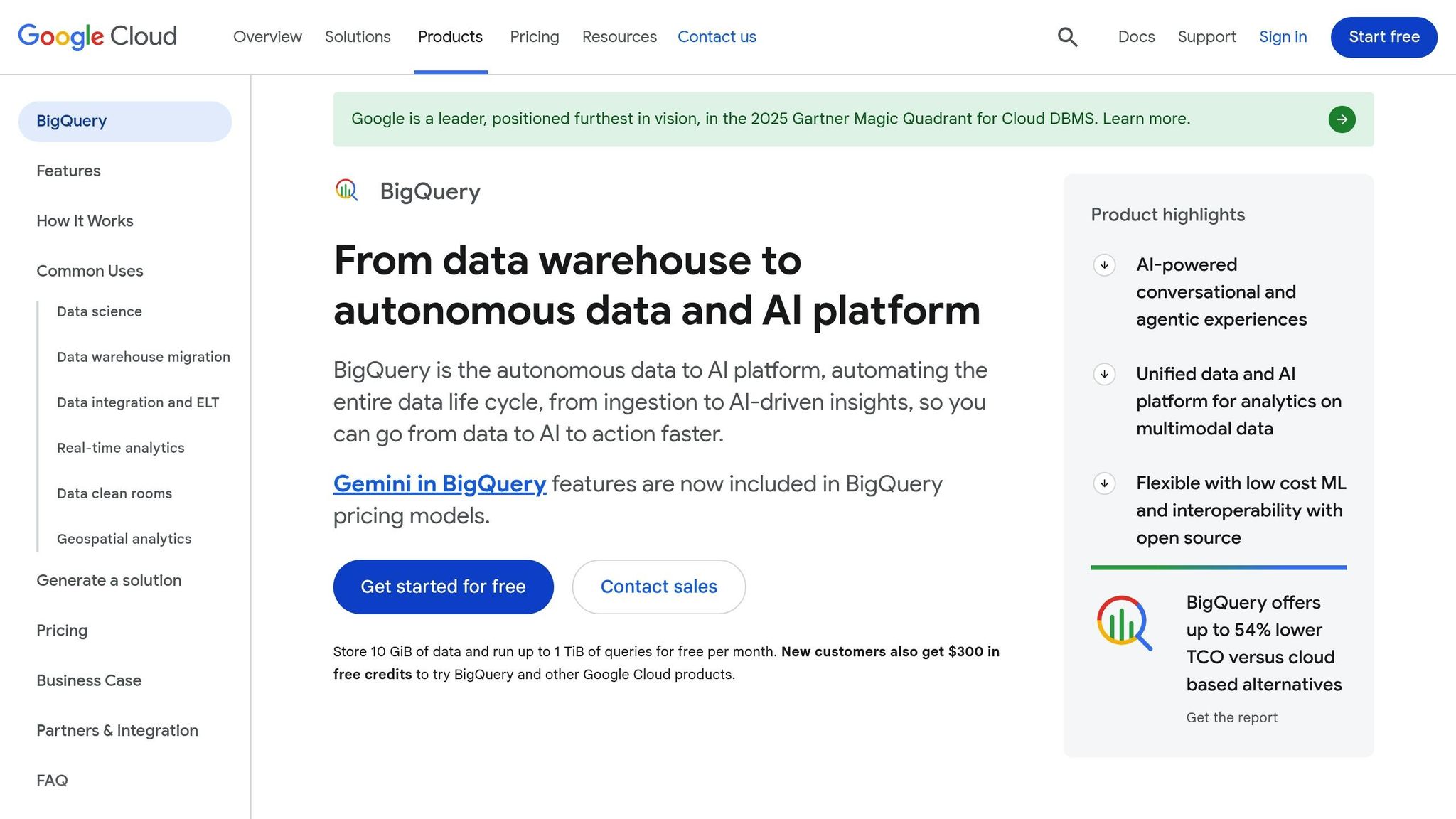1456x819 pixels.
Task: Click the BigQuery icon in the TCO report card
Action: 1125,622
